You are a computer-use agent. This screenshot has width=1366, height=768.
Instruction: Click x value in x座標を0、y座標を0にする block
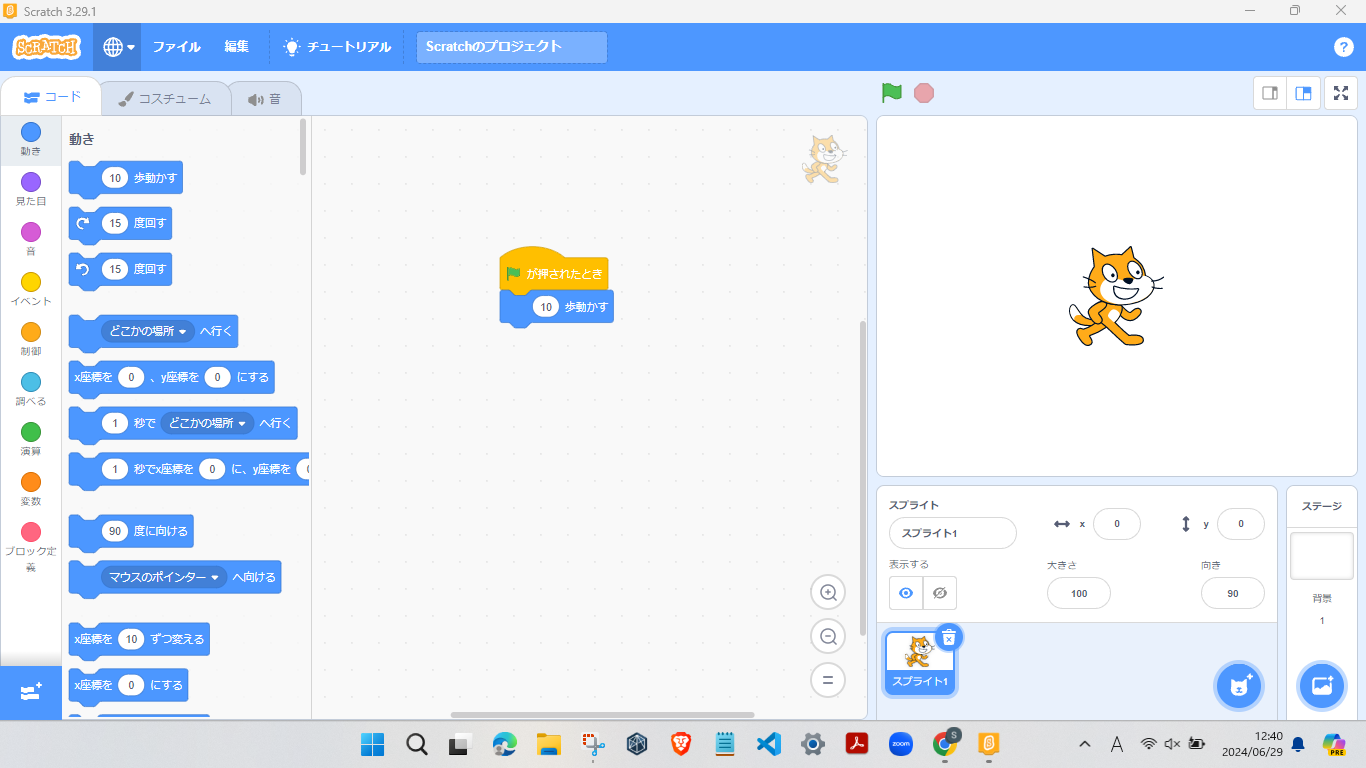(131, 377)
